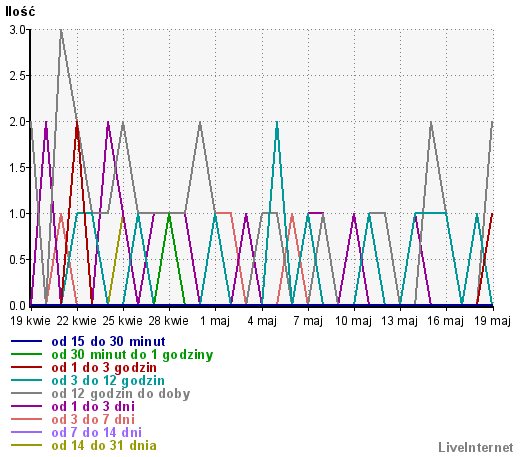Click the '19 maj' x-axis date label

(x=492, y=321)
